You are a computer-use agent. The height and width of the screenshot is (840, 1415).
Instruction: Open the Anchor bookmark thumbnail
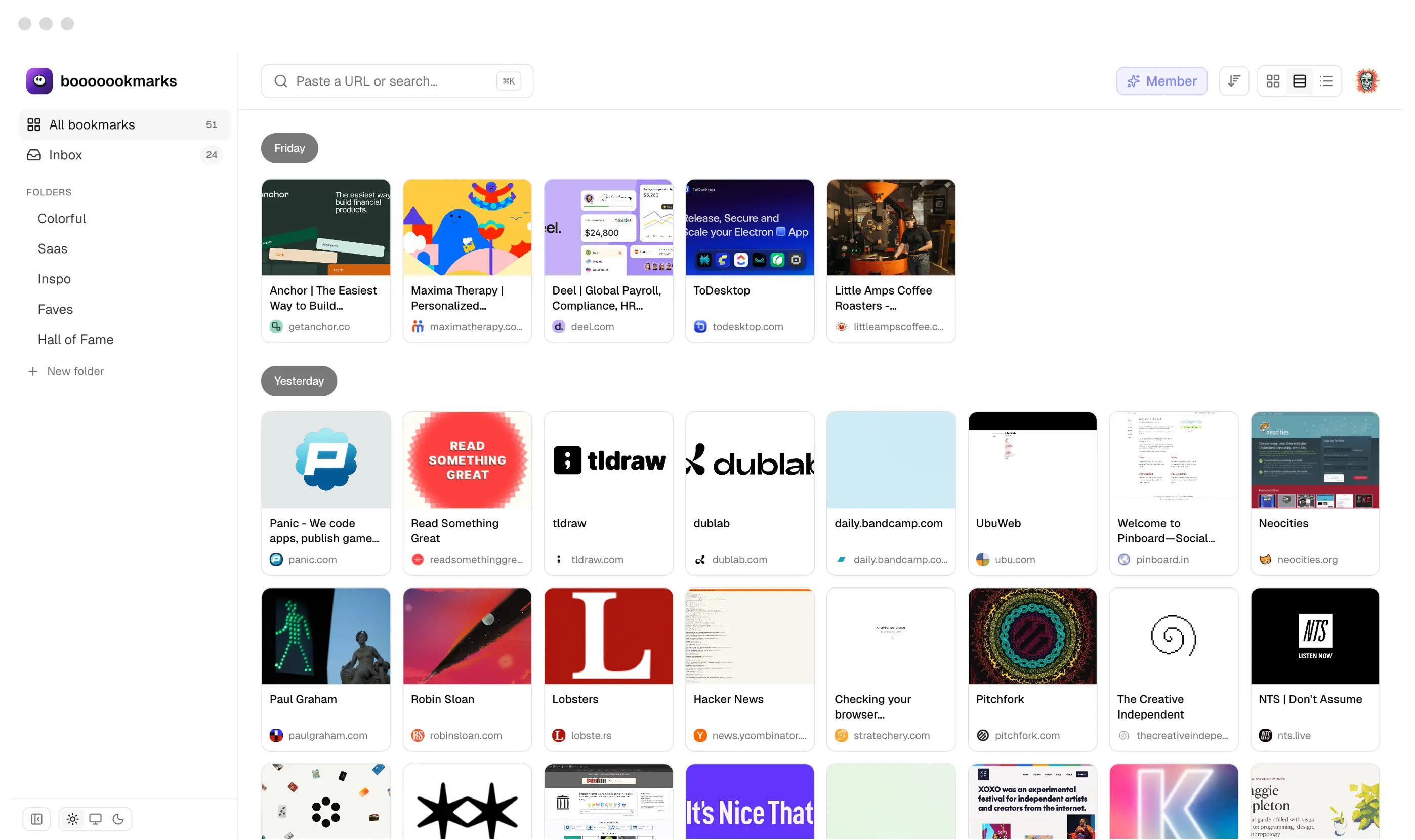tap(326, 228)
